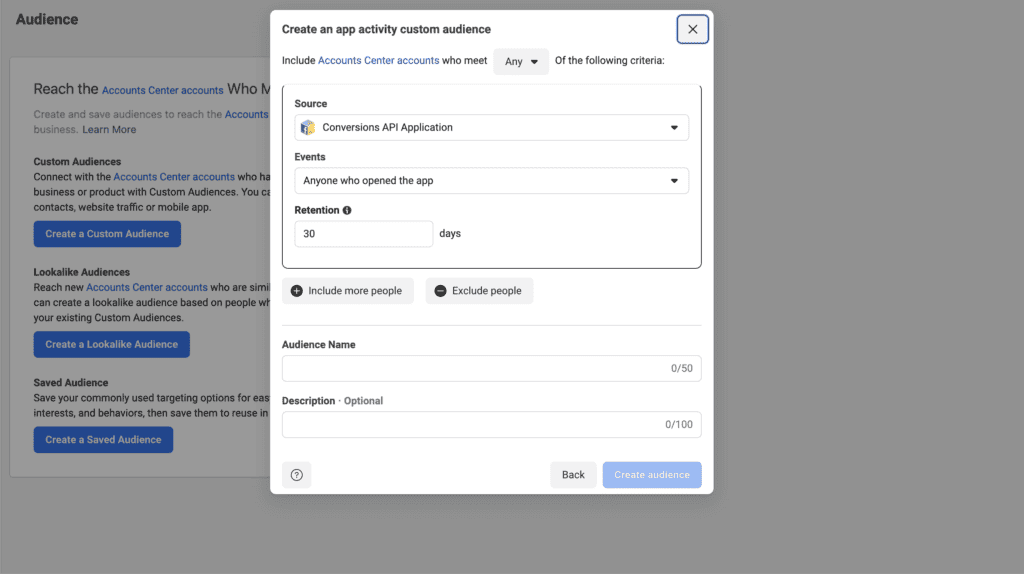This screenshot has width=1024, height=574.
Task: Click the Saved Audience section heading
Action: [71, 383]
